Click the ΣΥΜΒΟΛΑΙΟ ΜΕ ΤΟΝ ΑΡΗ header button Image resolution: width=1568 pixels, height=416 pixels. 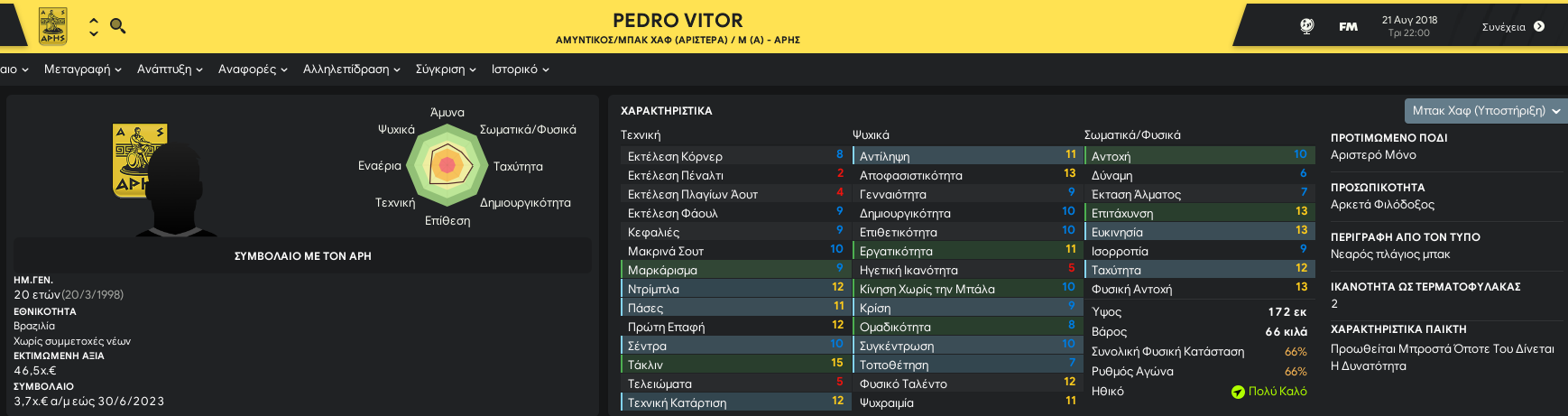(303, 256)
